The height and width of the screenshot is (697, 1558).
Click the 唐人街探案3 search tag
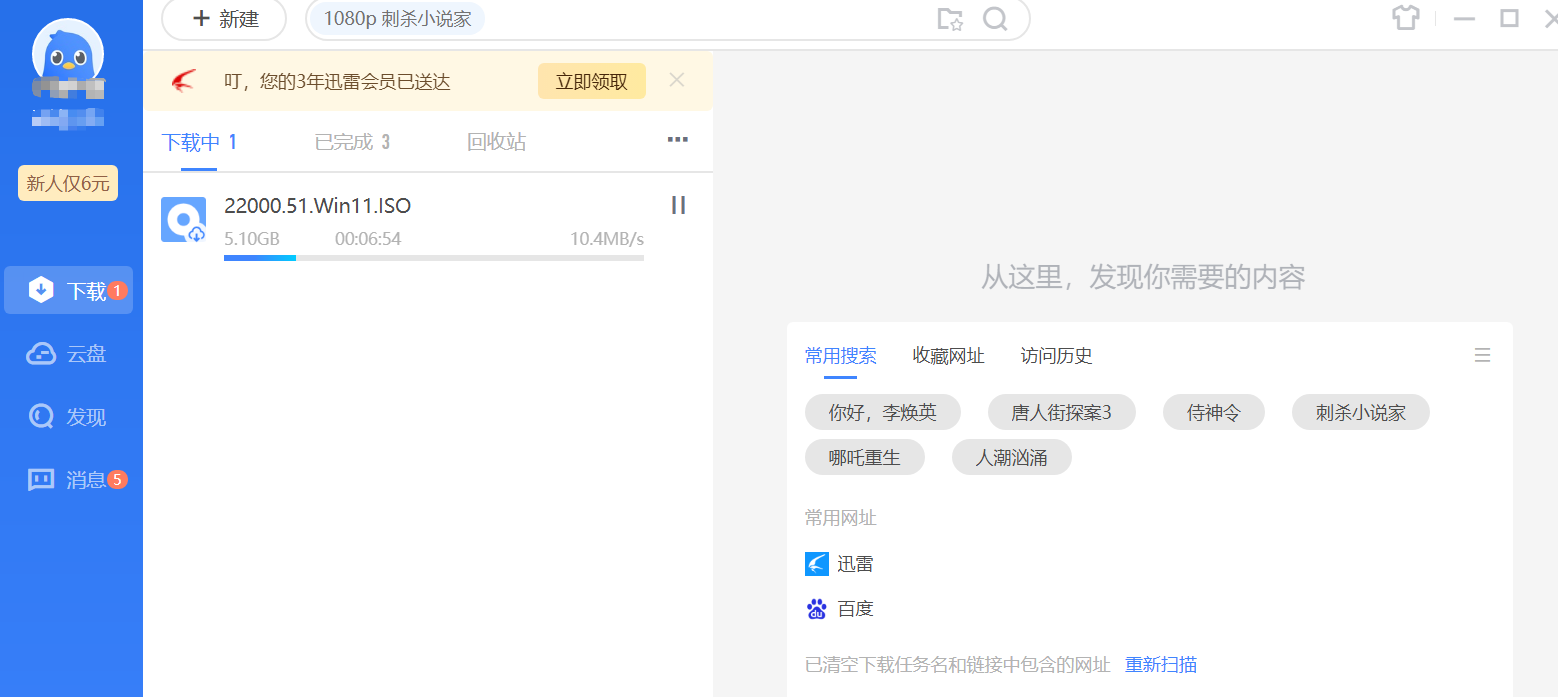(1061, 413)
